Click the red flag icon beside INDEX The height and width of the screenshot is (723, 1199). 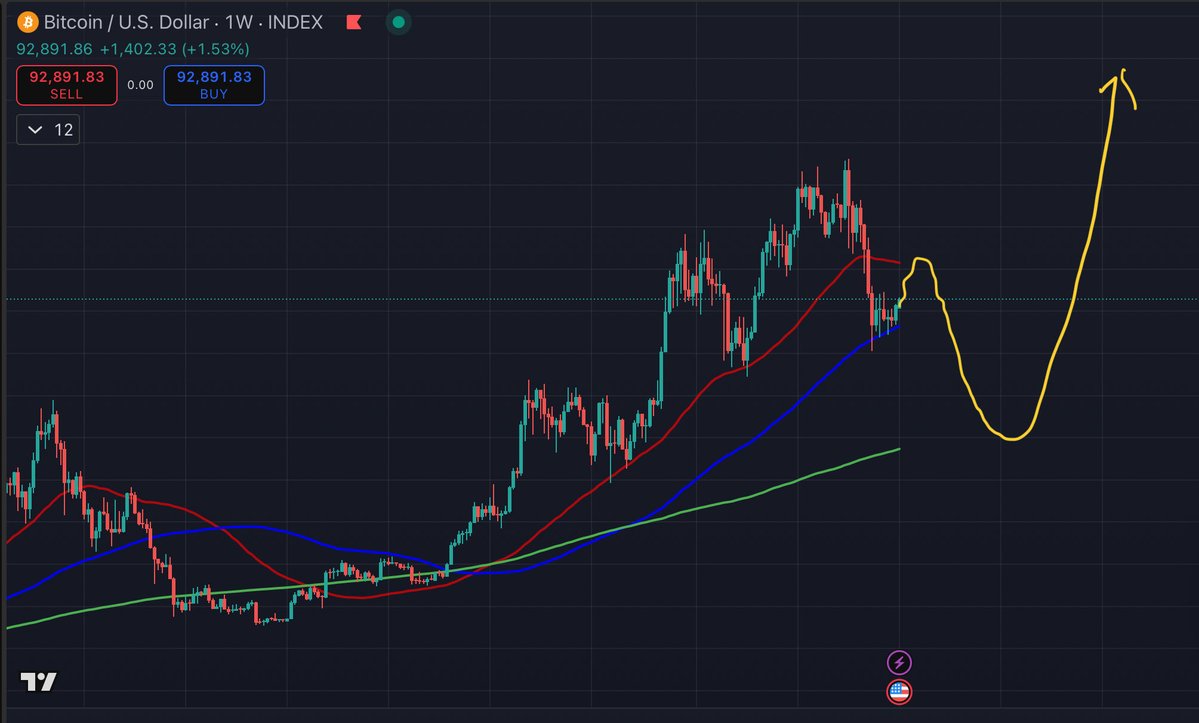pyautogui.click(x=353, y=22)
